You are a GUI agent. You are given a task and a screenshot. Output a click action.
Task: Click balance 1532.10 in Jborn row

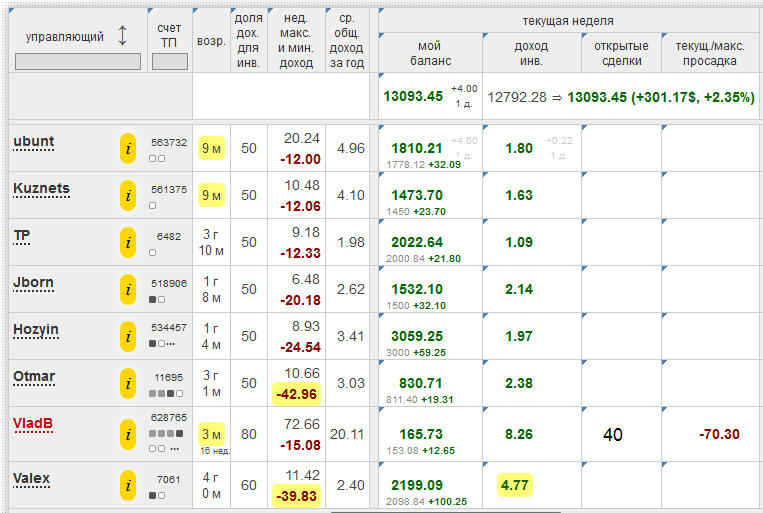click(x=417, y=290)
